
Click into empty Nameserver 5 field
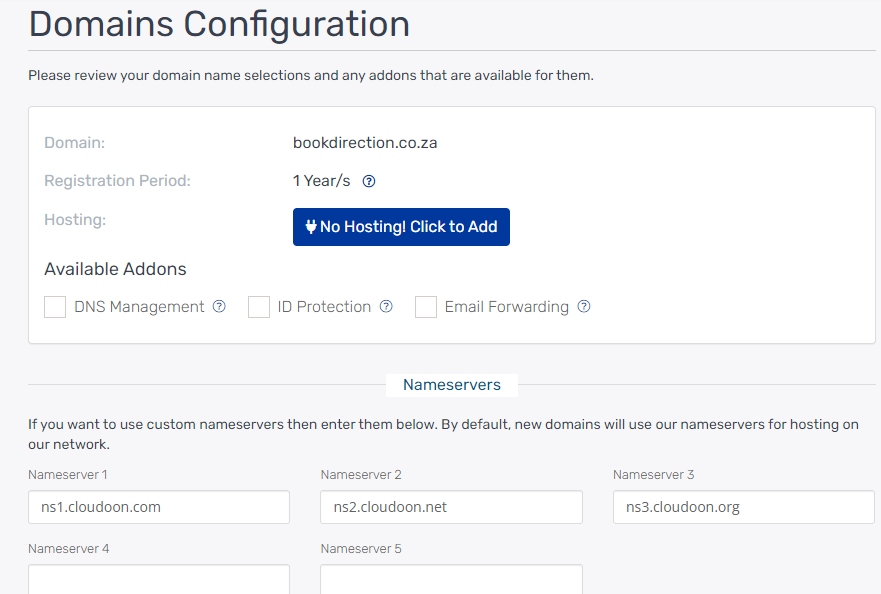[x=451, y=579]
